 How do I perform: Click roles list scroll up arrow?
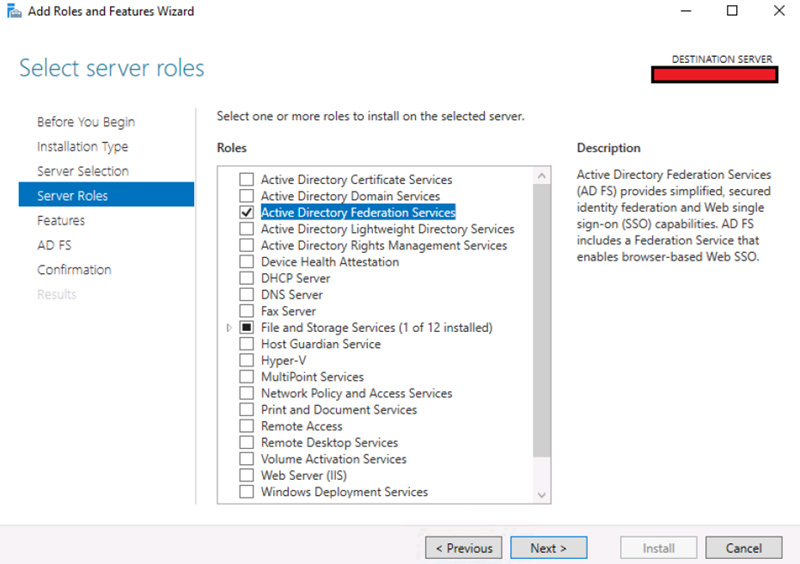[x=542, y=176]
